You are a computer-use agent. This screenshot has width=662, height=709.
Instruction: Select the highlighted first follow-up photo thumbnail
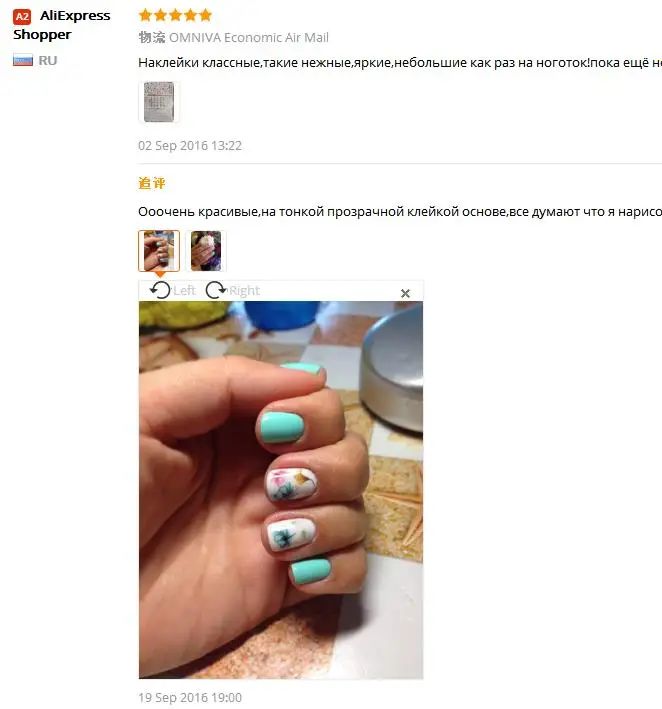tap(159, 251)
